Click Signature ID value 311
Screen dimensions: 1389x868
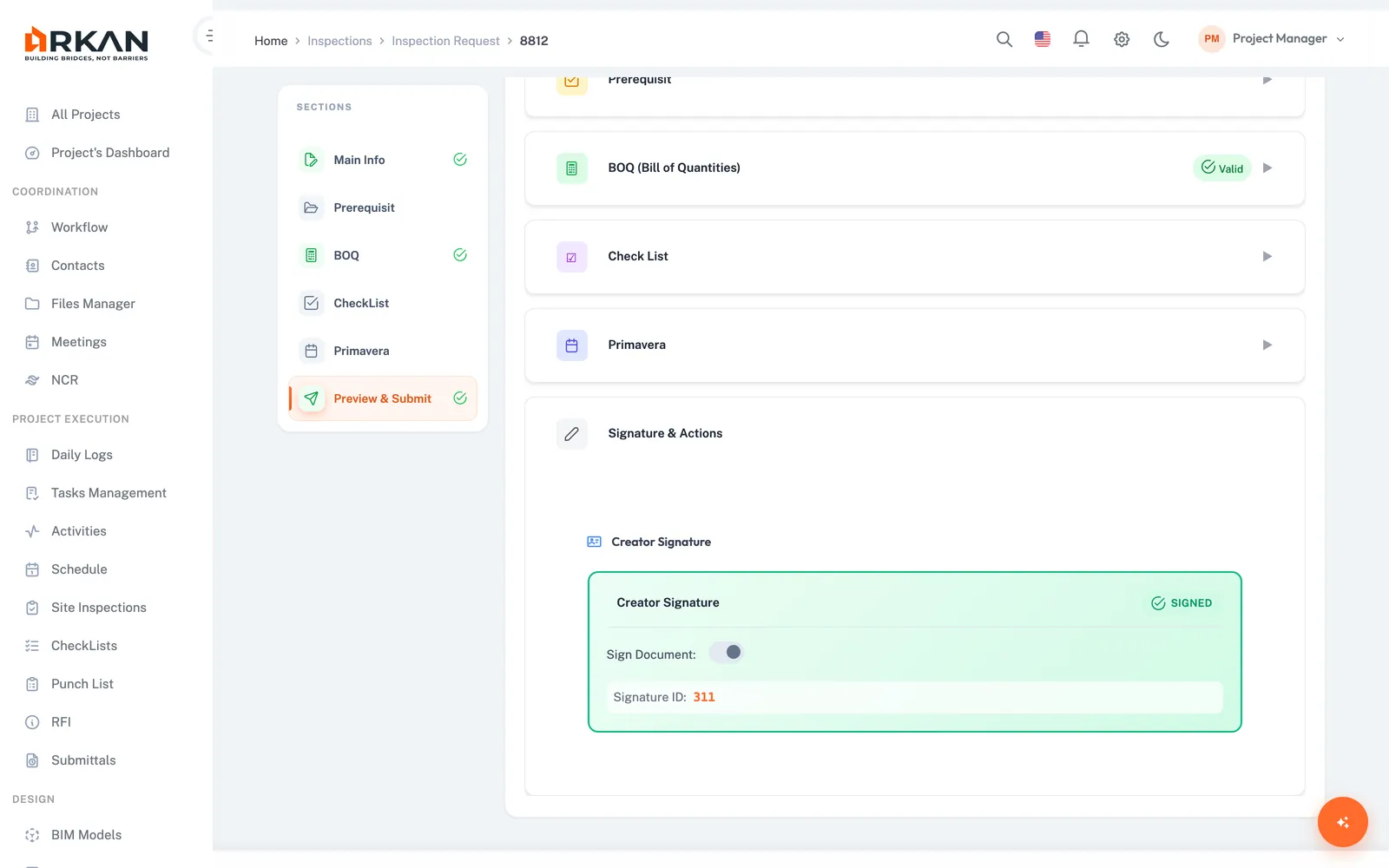point(704,697)
